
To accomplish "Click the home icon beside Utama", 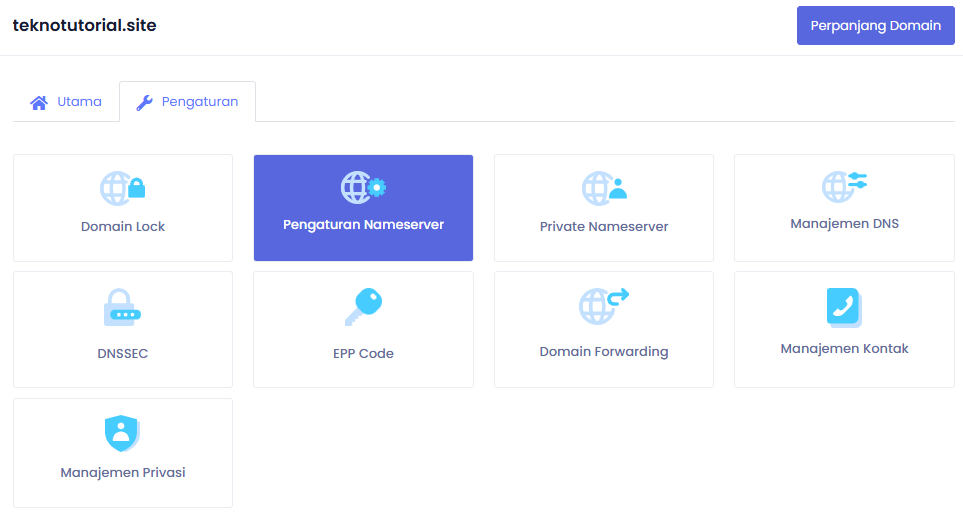I will click(39, 103).
